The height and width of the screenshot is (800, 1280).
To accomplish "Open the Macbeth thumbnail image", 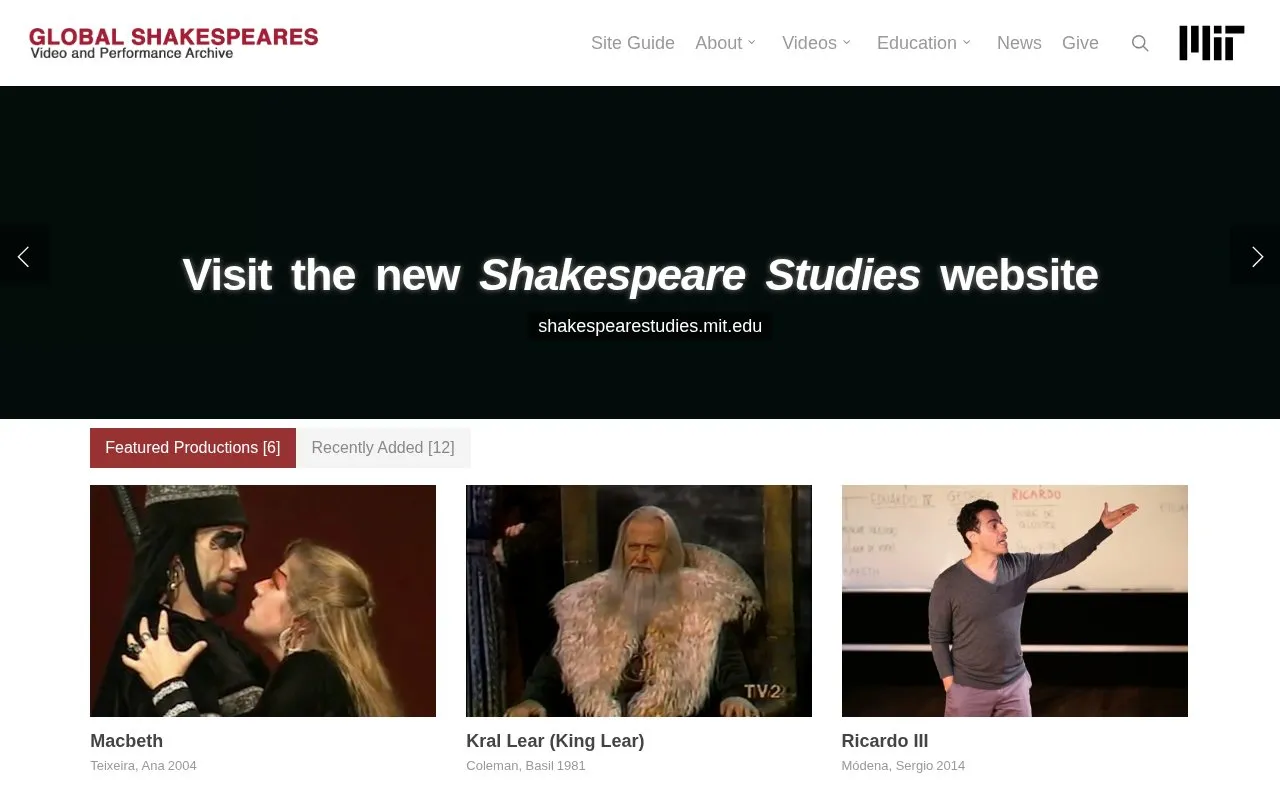I will tap(263, 601).
